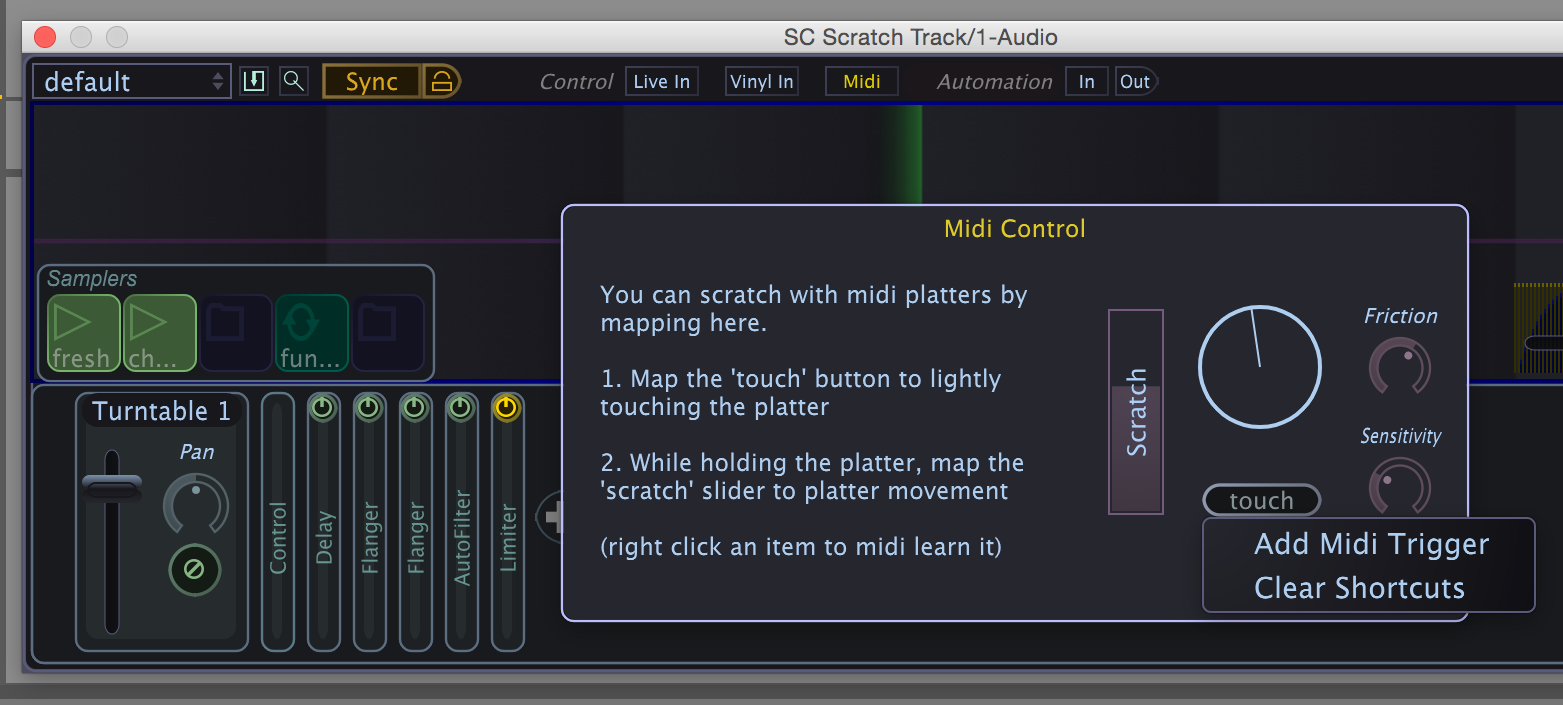
Task: Trigger the 'ch...' sampler pad
Action: [x=159, y=335]
